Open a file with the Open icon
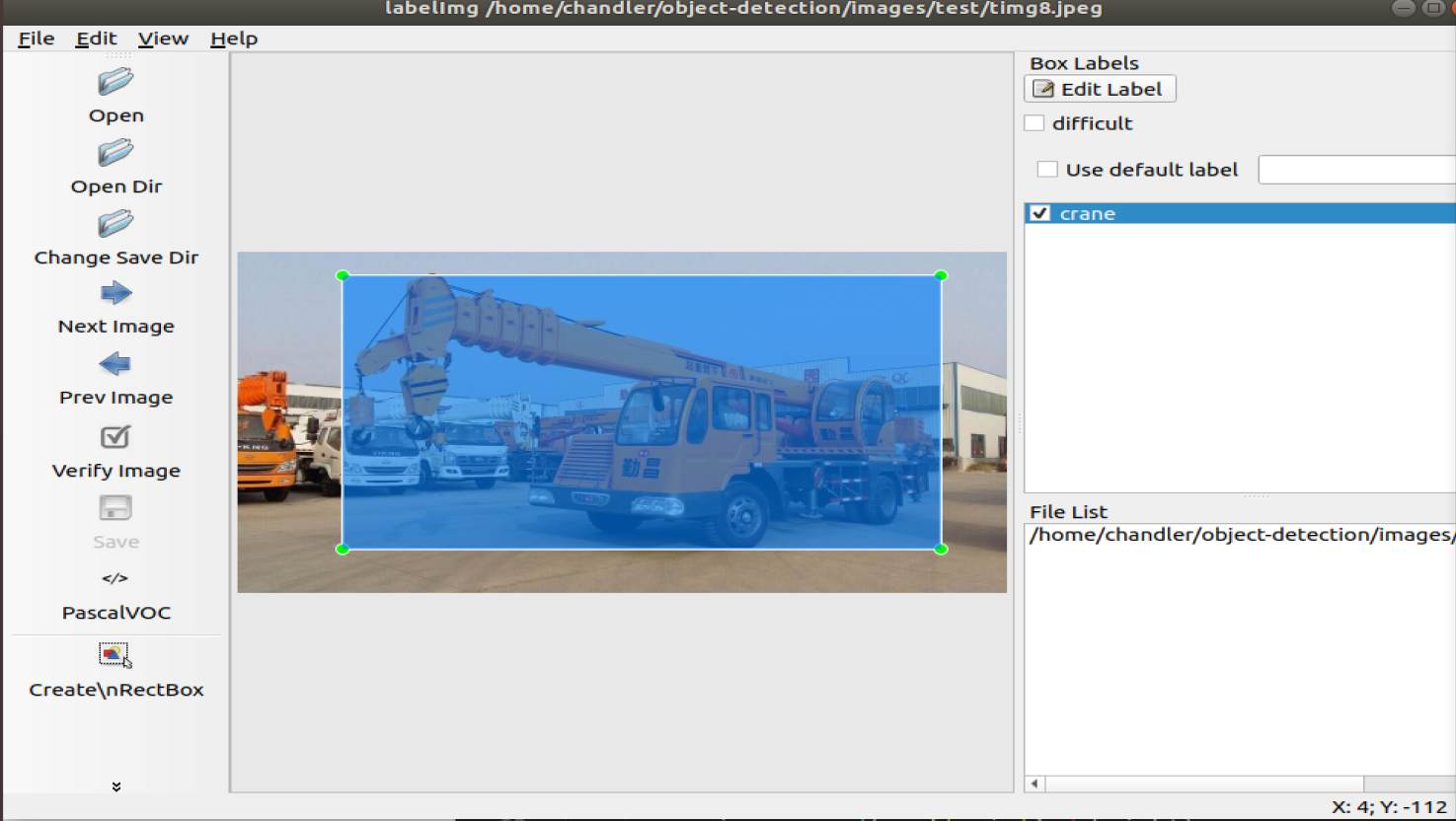 coord(115,82)
